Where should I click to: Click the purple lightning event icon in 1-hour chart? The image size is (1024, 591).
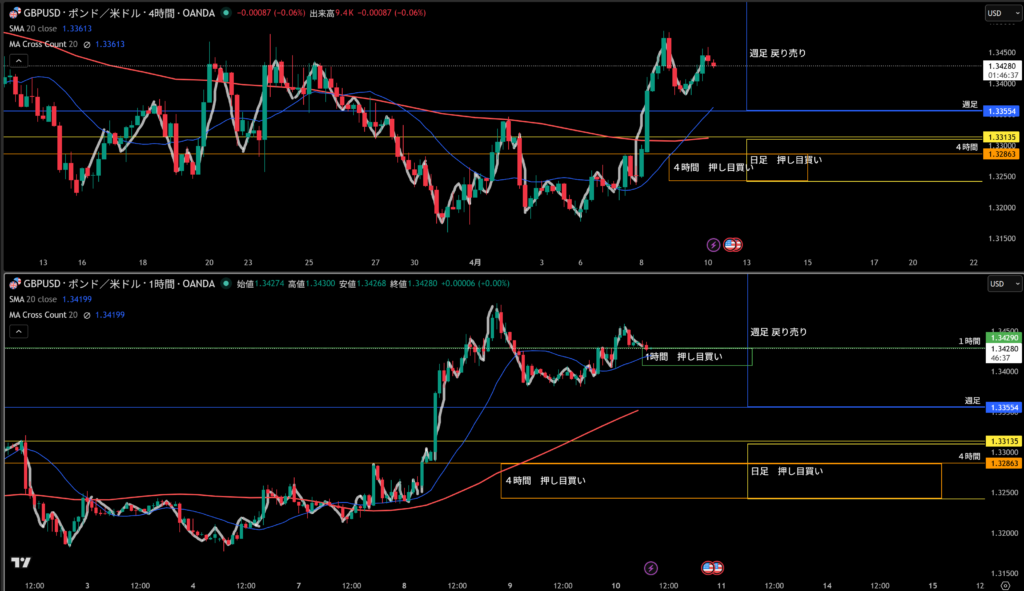(651, 568)
